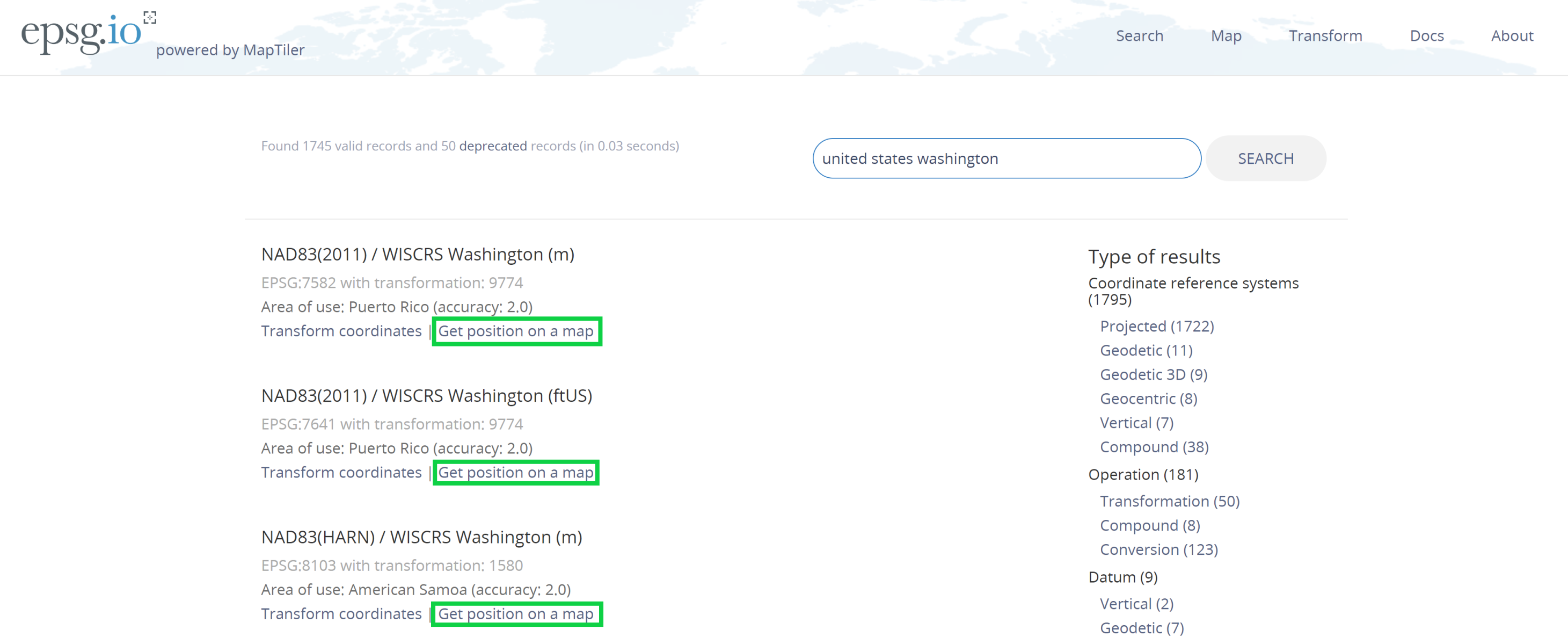Filter results by Geodetic 3D type
This screenshot has width=1568, height=637.
point(1153,374)
